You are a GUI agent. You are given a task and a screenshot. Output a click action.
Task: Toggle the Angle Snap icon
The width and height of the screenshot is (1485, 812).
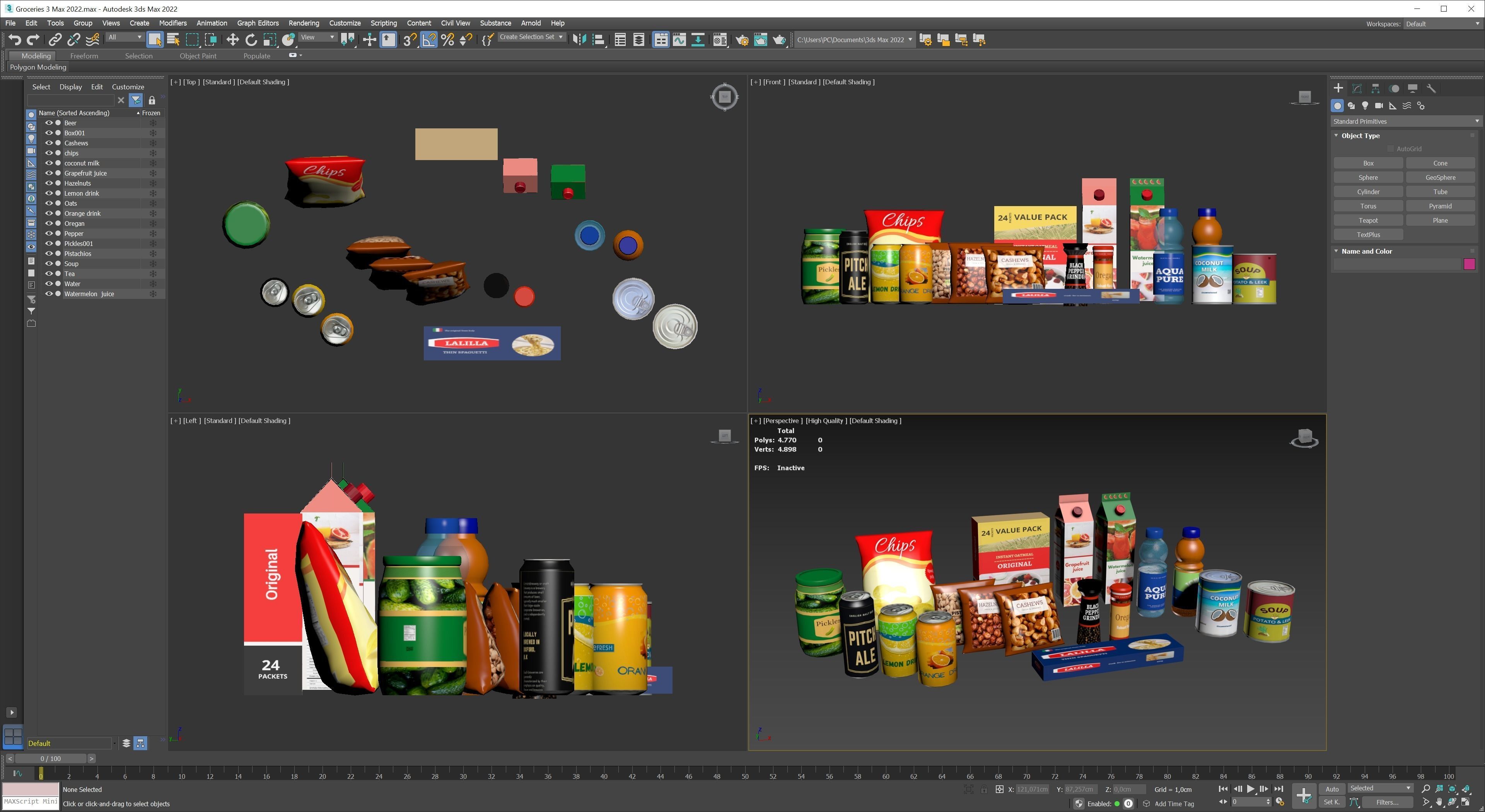(x=429, y=40)
